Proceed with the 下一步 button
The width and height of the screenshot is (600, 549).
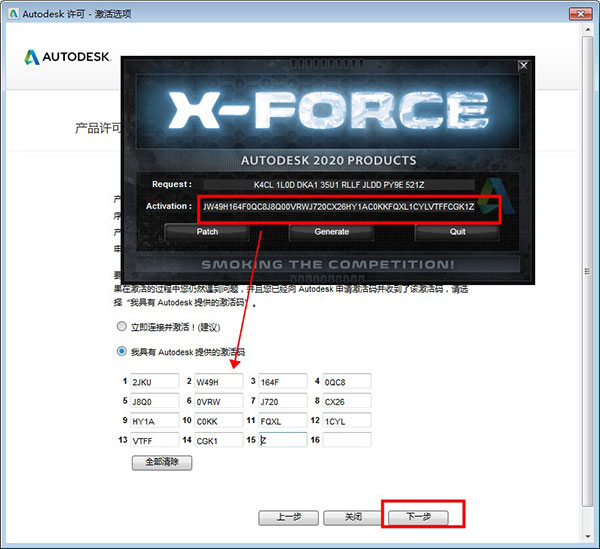coord(421,517)
